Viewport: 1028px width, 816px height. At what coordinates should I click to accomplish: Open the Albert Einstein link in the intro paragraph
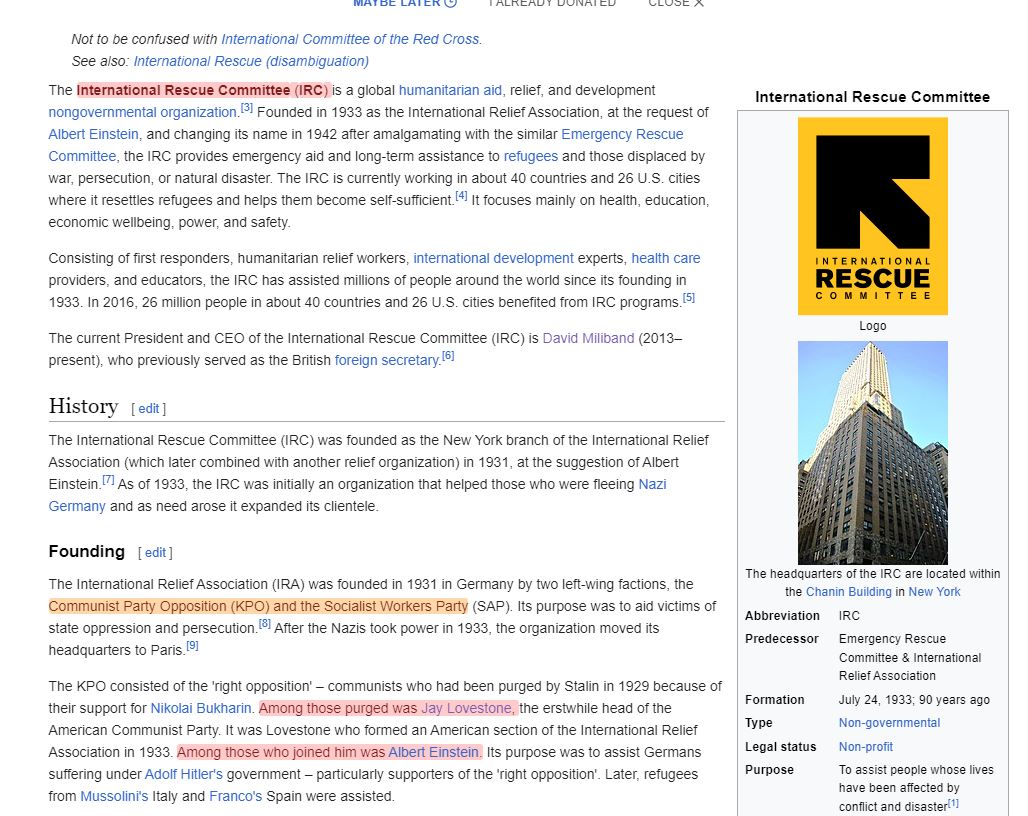pyautogui.click(x=94, y=134)
